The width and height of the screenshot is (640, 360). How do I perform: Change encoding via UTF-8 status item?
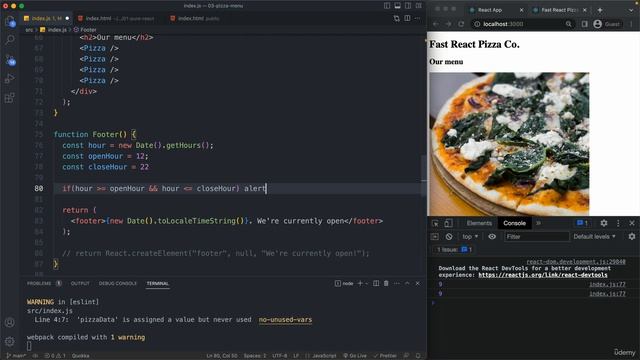click(280, 356)
